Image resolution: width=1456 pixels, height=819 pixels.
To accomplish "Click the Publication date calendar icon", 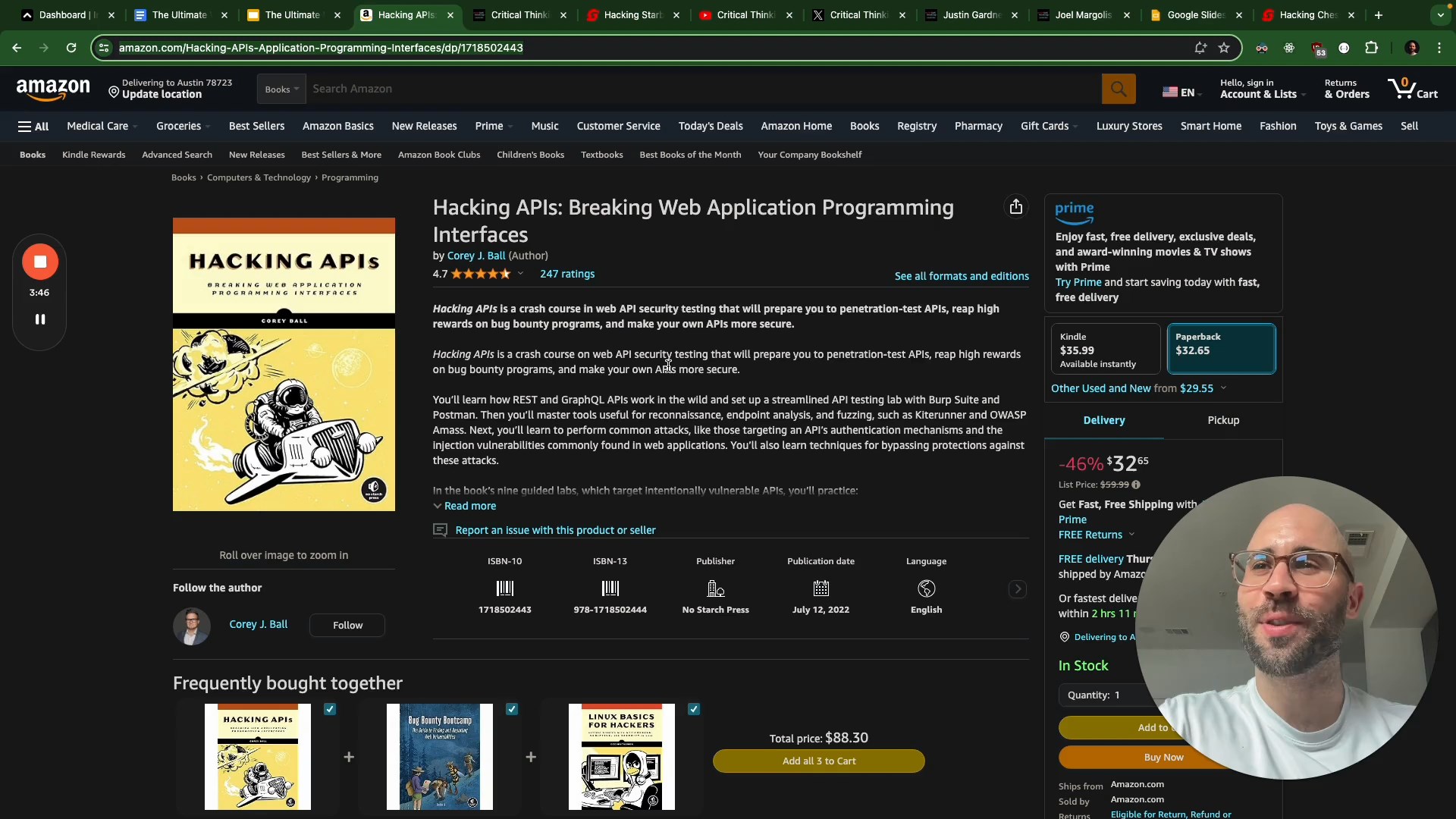I will 821,588.
